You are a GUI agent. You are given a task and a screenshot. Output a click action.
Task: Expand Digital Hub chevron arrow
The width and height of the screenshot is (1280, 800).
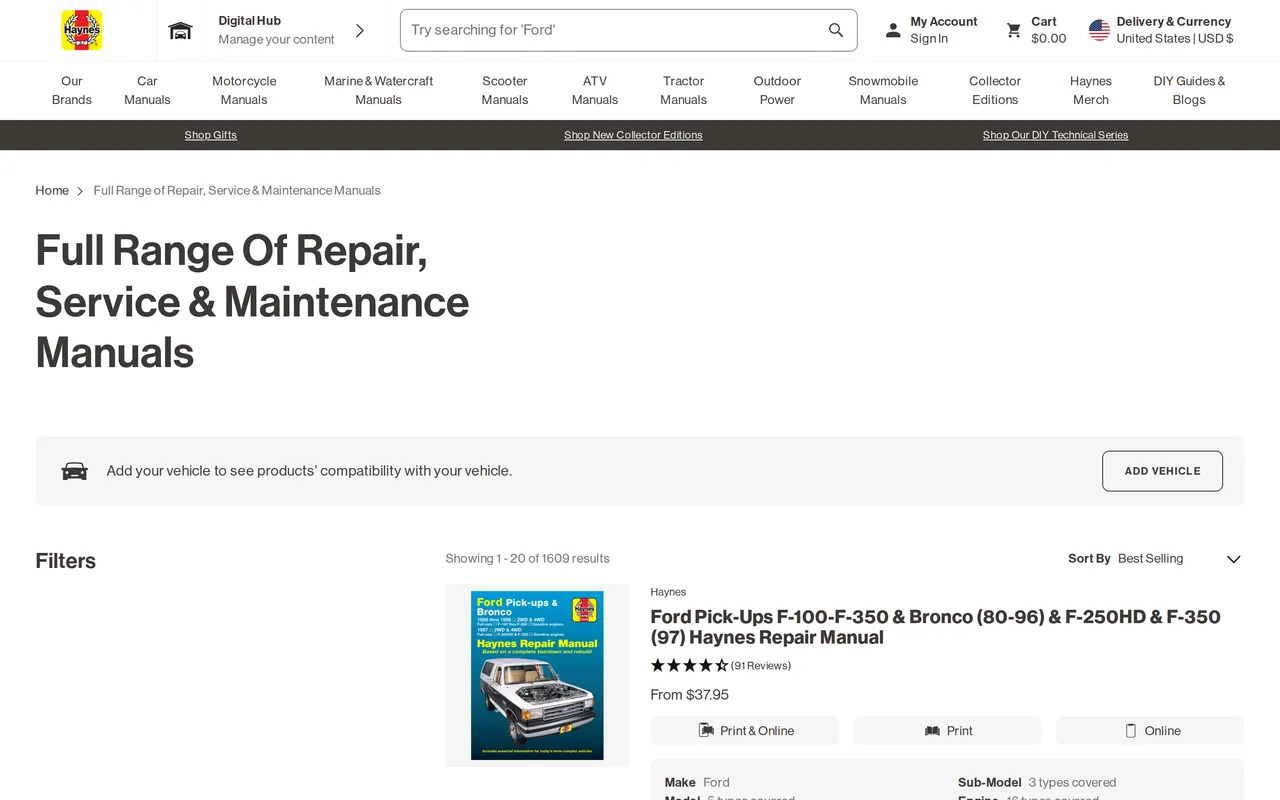pos(360,30)
